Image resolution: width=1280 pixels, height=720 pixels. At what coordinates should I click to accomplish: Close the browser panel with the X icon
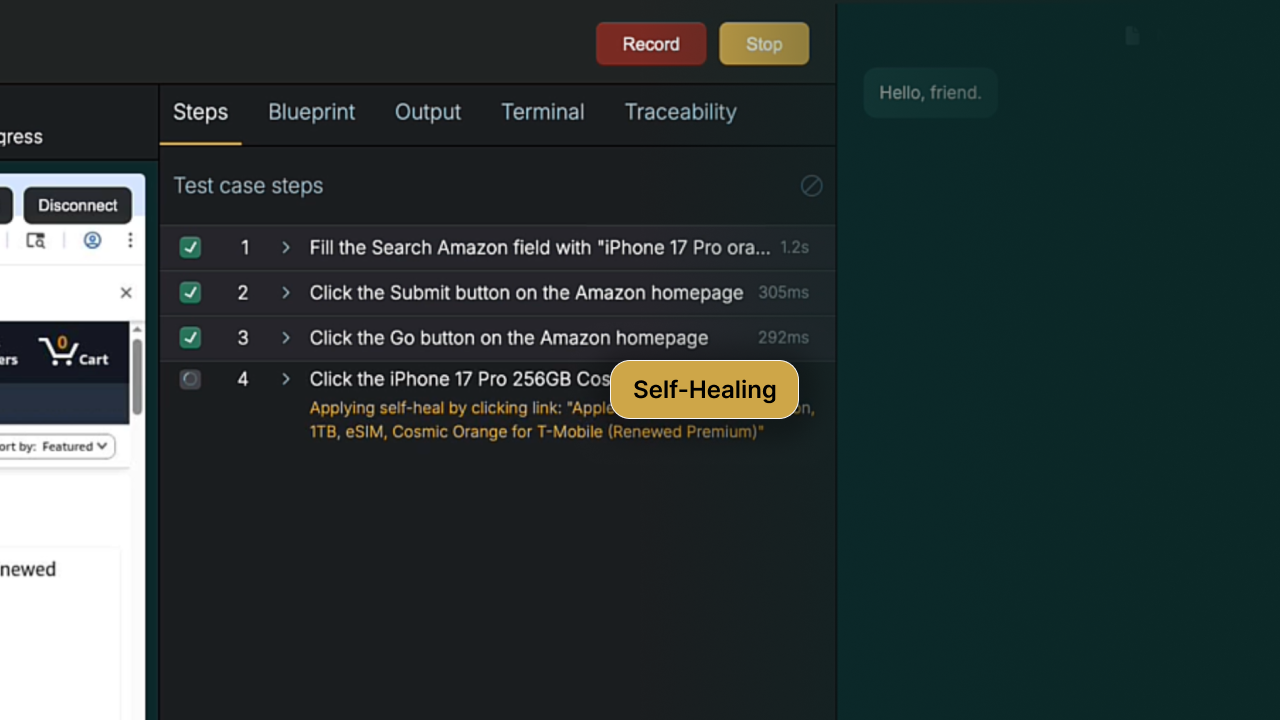click(x=126, y=293)
